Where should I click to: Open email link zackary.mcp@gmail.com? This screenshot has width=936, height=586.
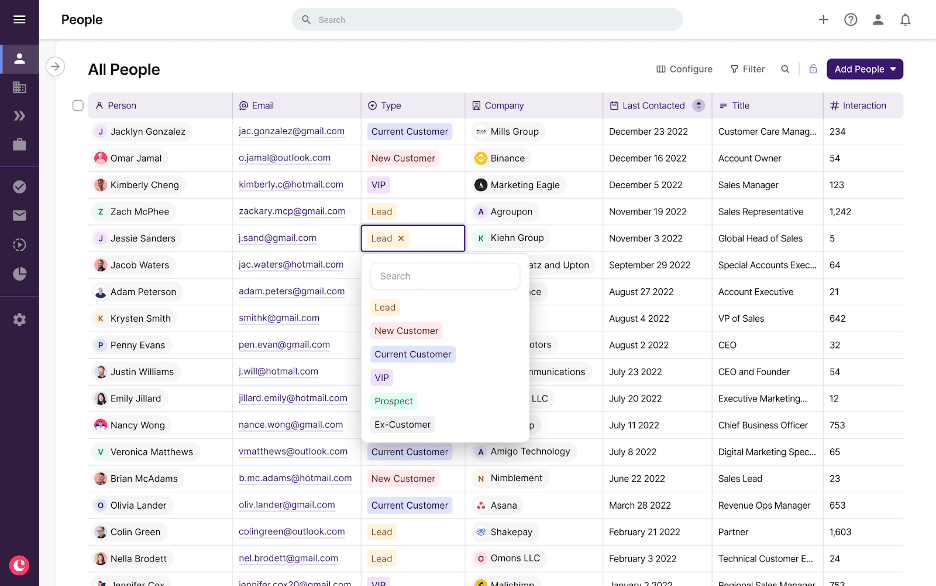292,211
